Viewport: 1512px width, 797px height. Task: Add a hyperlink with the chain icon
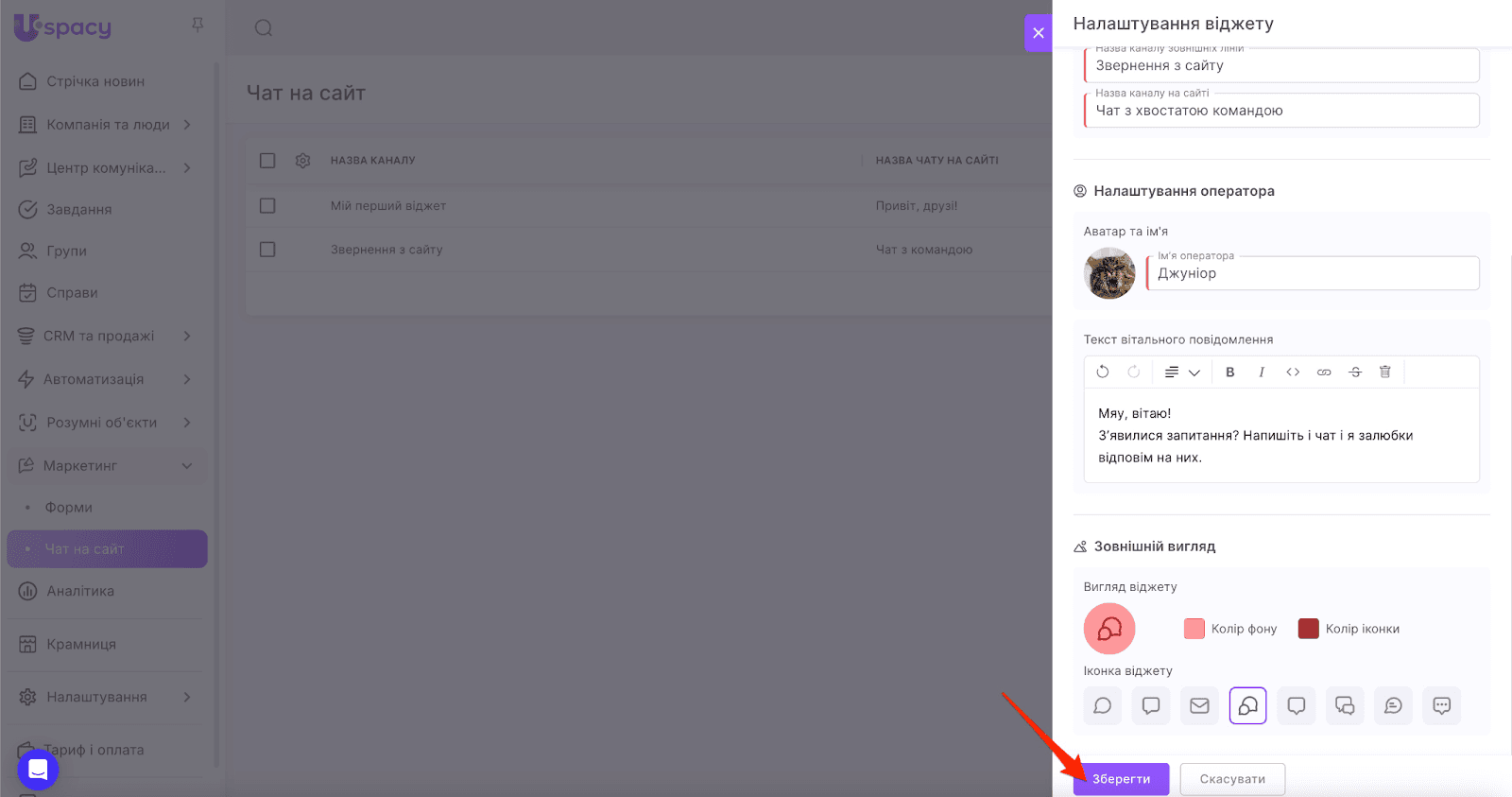pos(1324,372)
